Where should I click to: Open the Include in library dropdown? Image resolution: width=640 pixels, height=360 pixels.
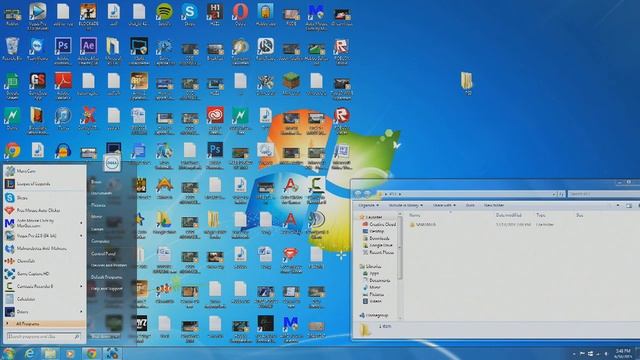[x=405, y=205]
